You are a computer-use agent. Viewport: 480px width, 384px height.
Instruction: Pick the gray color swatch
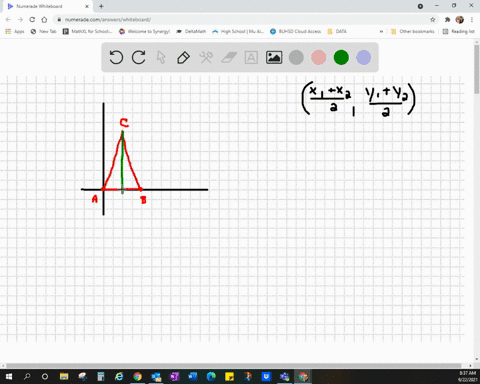pos(296,57)
